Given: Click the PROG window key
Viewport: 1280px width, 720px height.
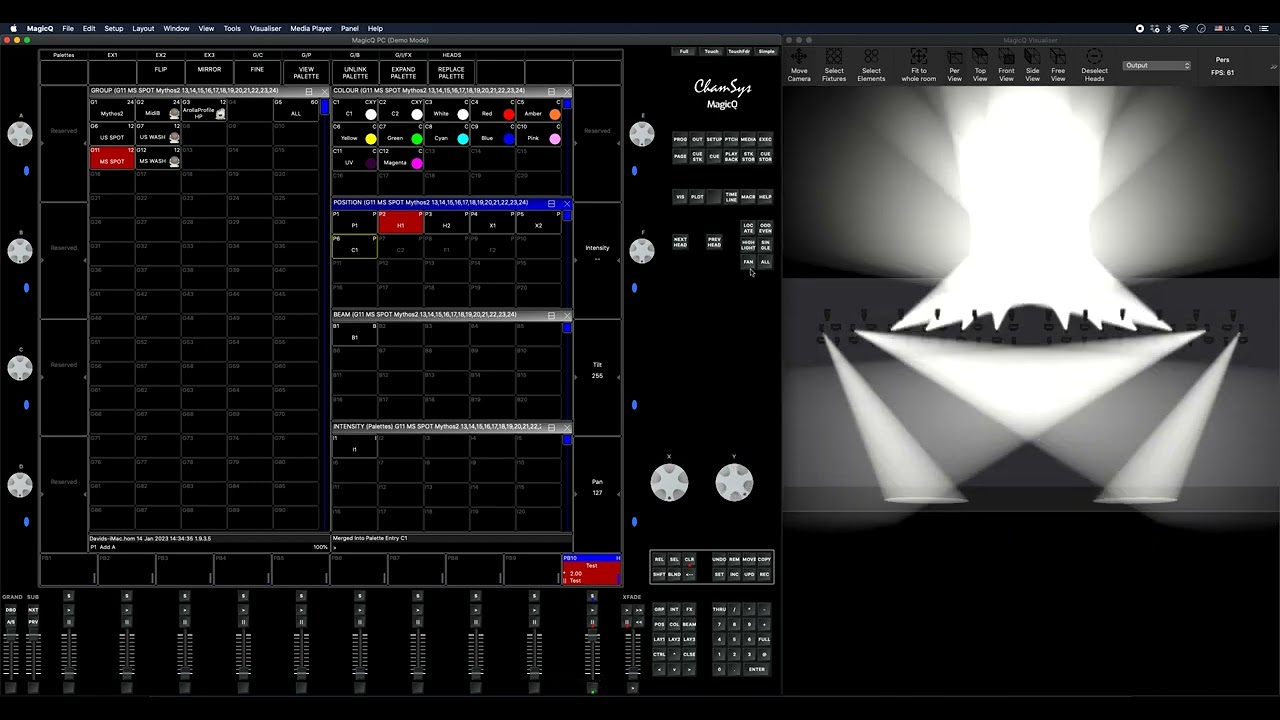Looking at the screenshot, I should pyautogui.click(x=680, y=140).
